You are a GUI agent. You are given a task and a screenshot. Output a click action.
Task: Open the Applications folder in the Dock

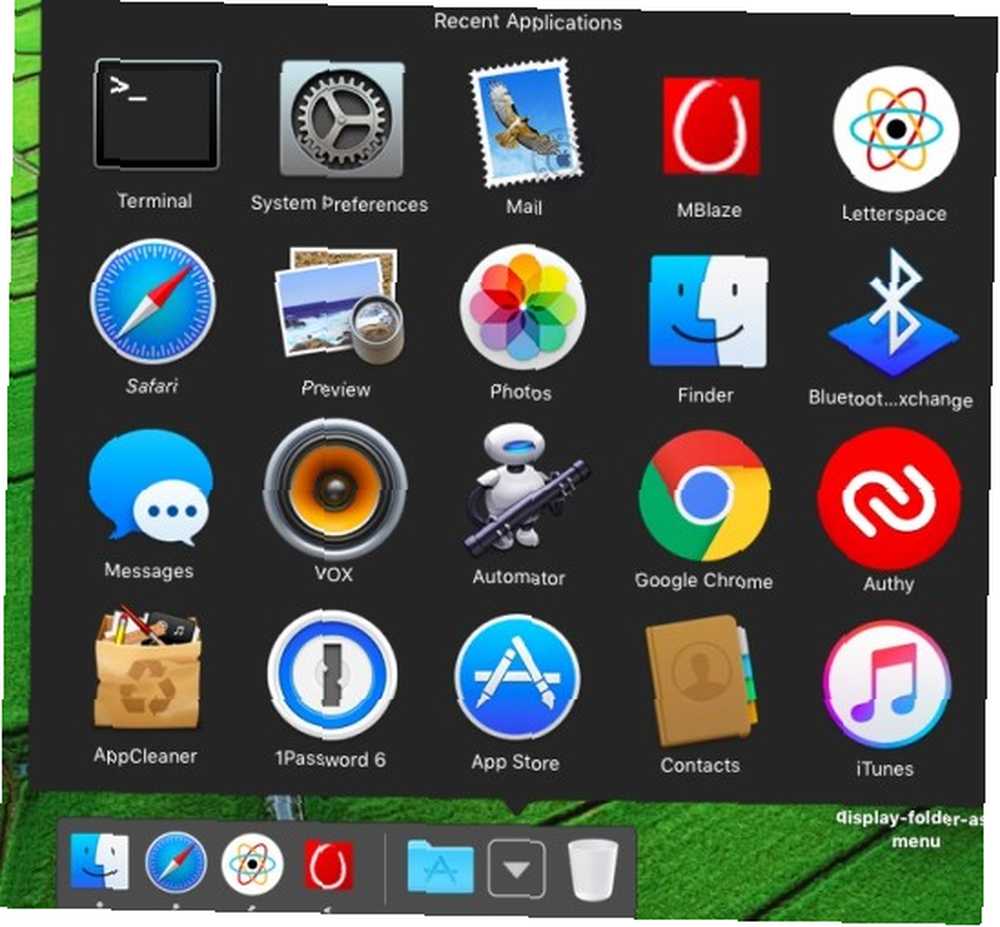pyautogui.click(x=440, y=866)
